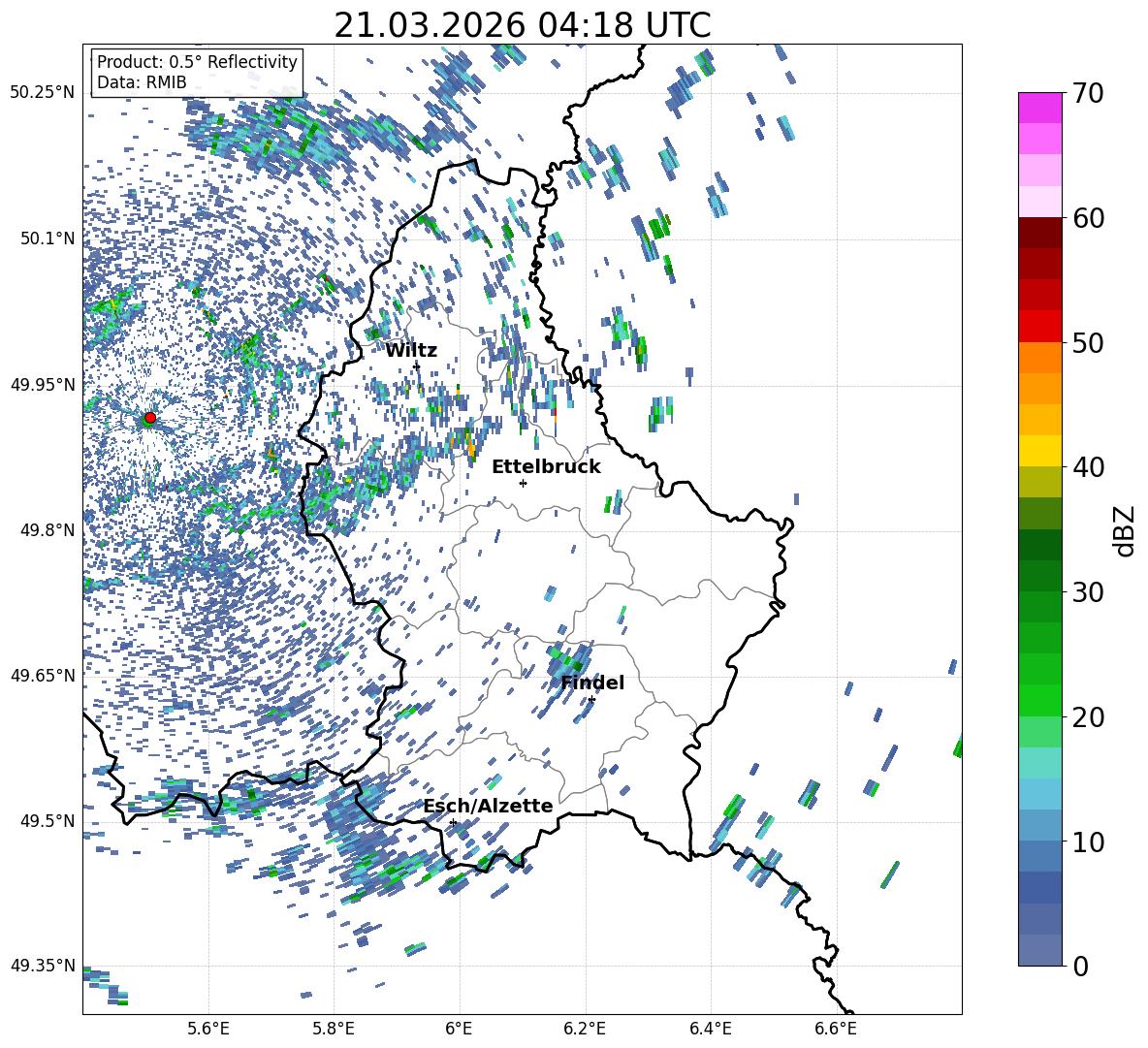Click the 49.35°N latitude tick label
Image resolution: width=1148 pixels, height=1048 pixels.
(43, 966)
